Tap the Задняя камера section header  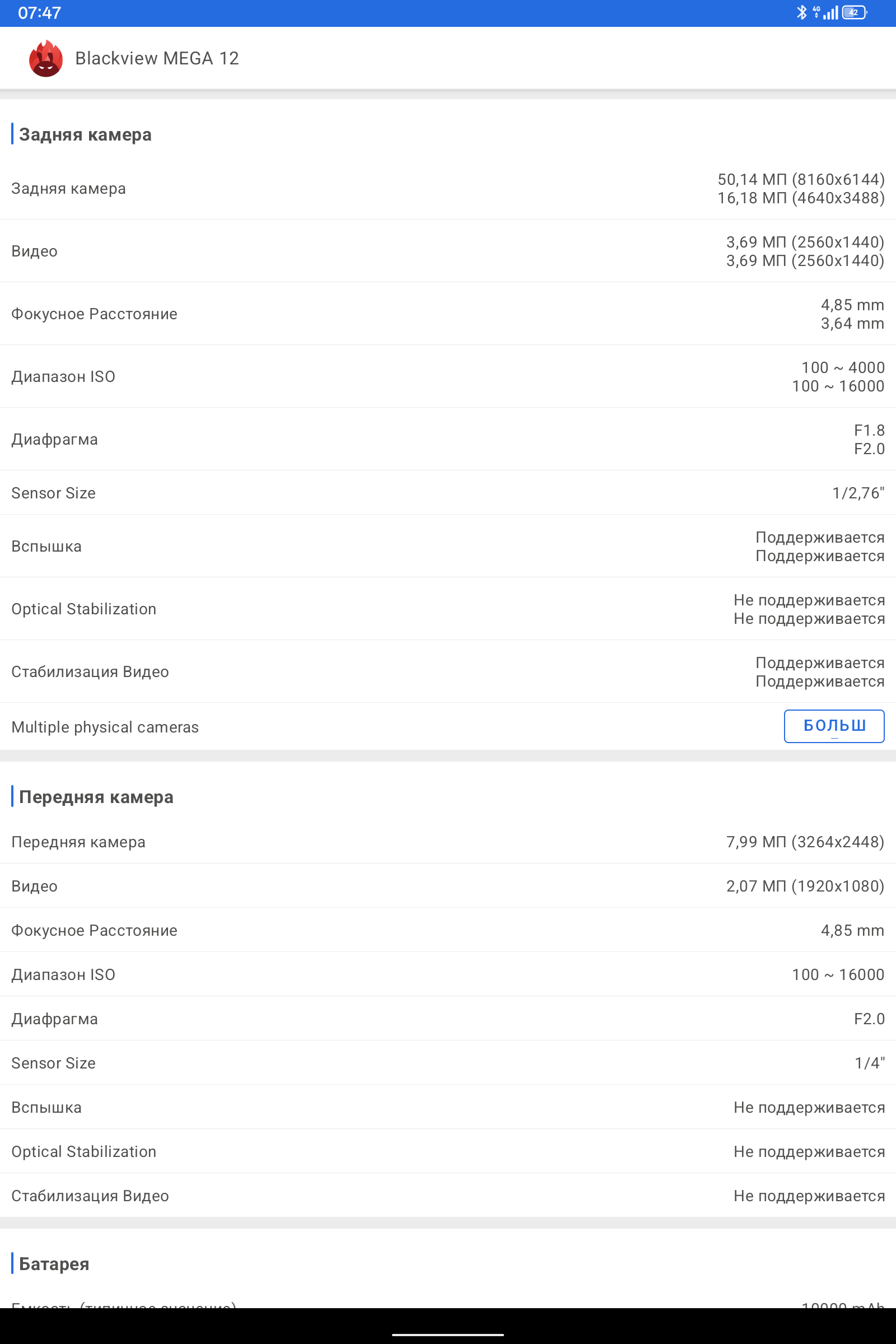[85, 134]
